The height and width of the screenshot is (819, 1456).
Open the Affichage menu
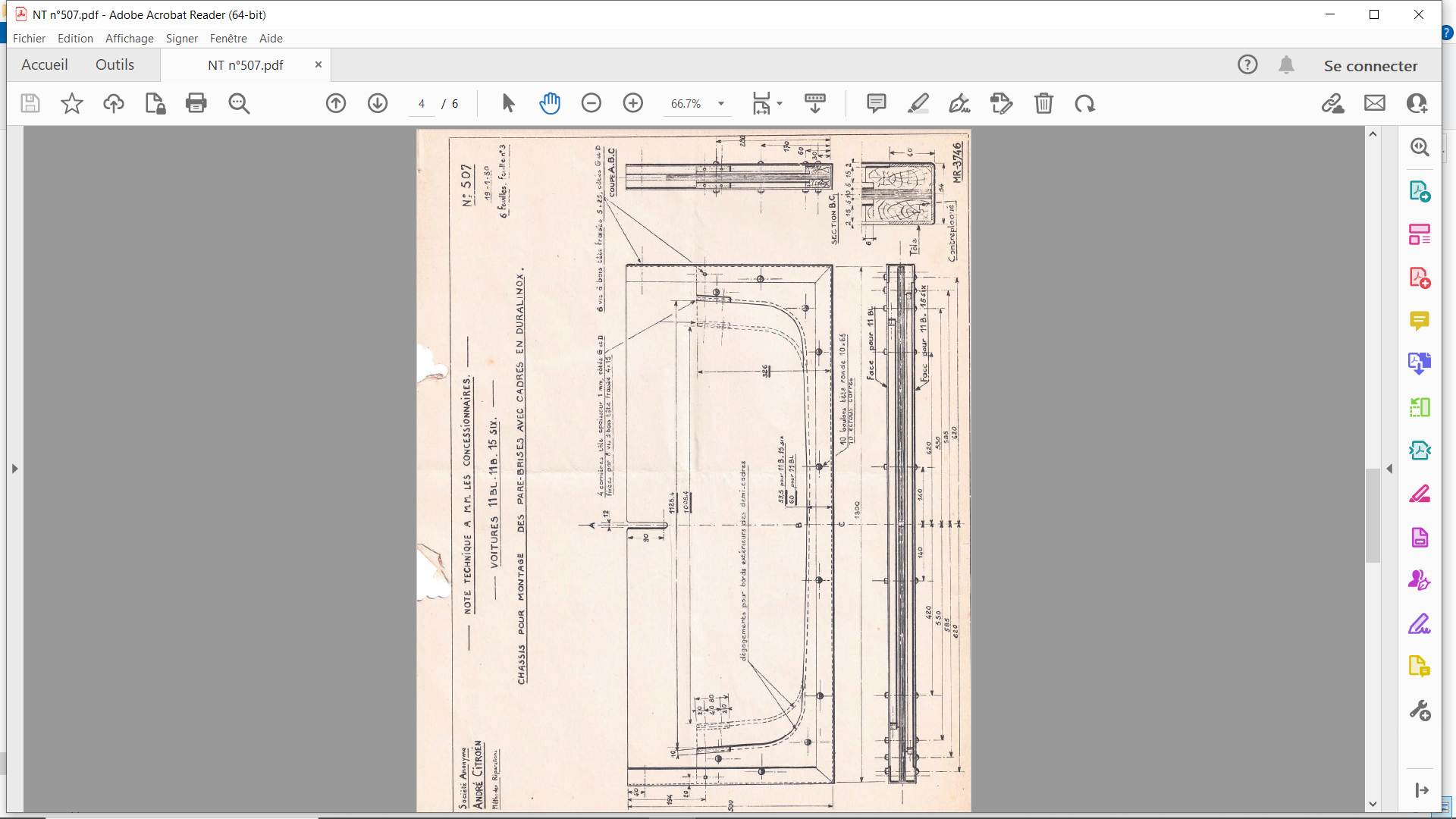click(129, 38)
